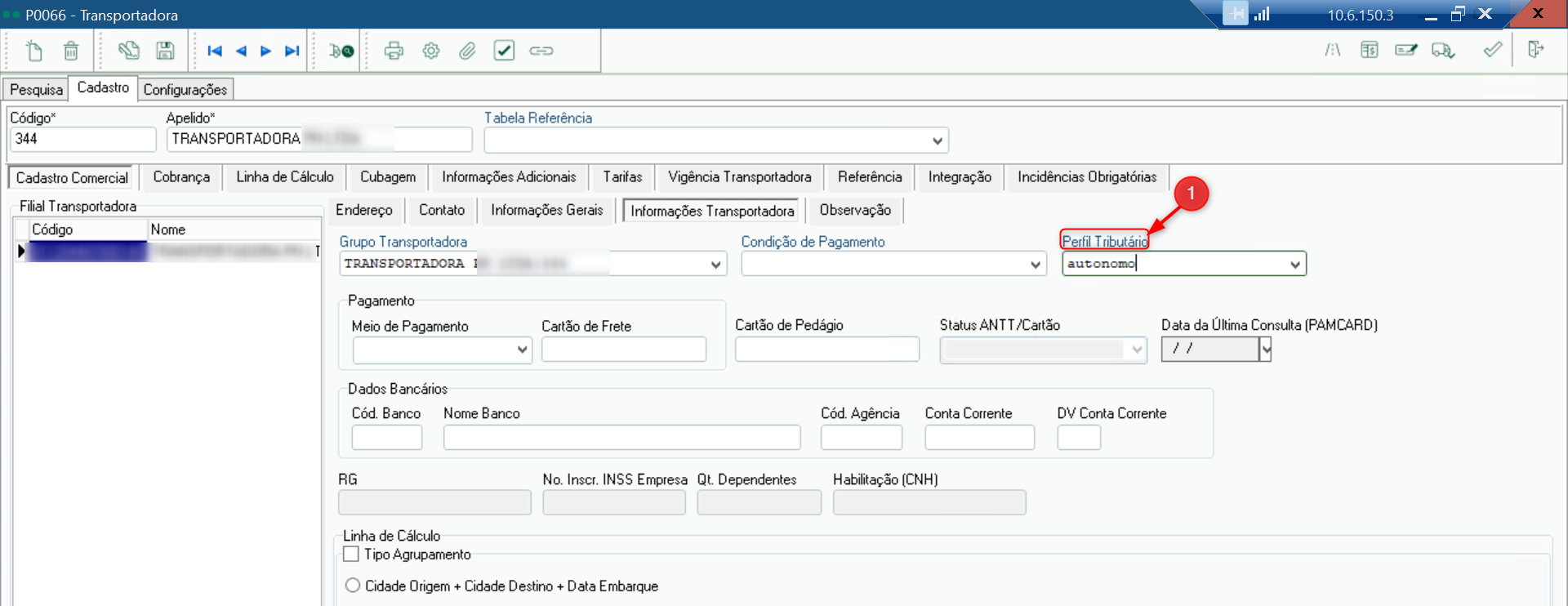Go to the next record
1568x606 pixels.
(x=265, y=51)
